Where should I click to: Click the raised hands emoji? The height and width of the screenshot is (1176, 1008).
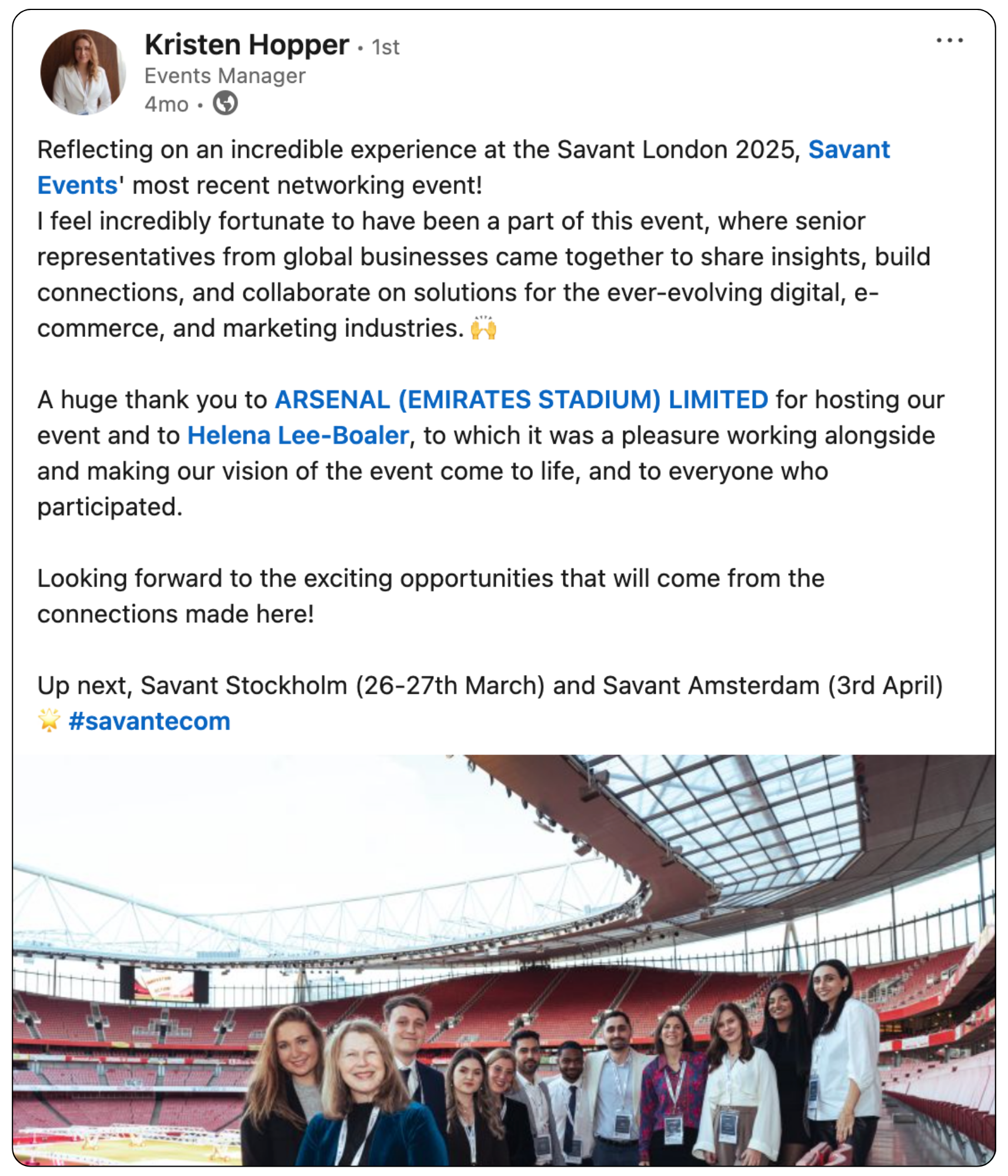point(483,328)
